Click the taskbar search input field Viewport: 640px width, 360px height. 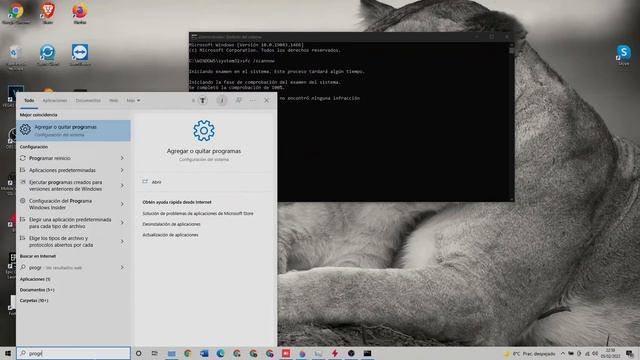click(x=73, y=353)
